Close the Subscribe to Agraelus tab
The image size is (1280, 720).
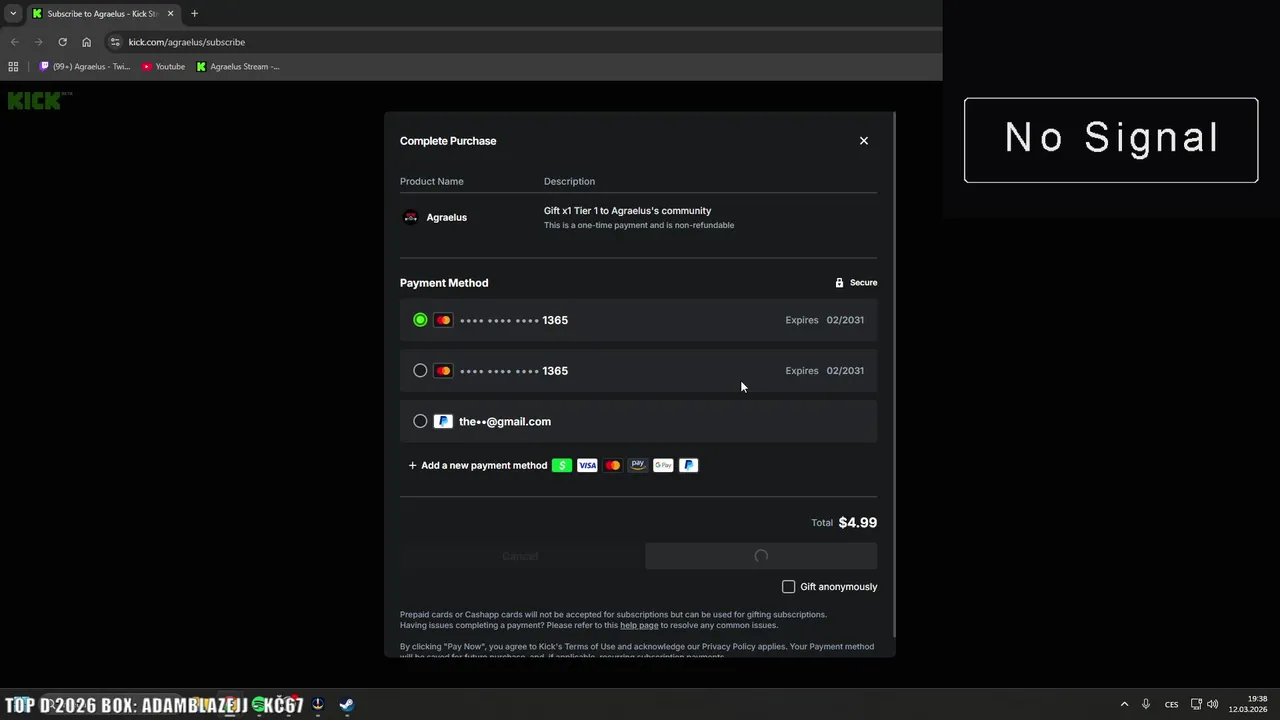[170, 14]
